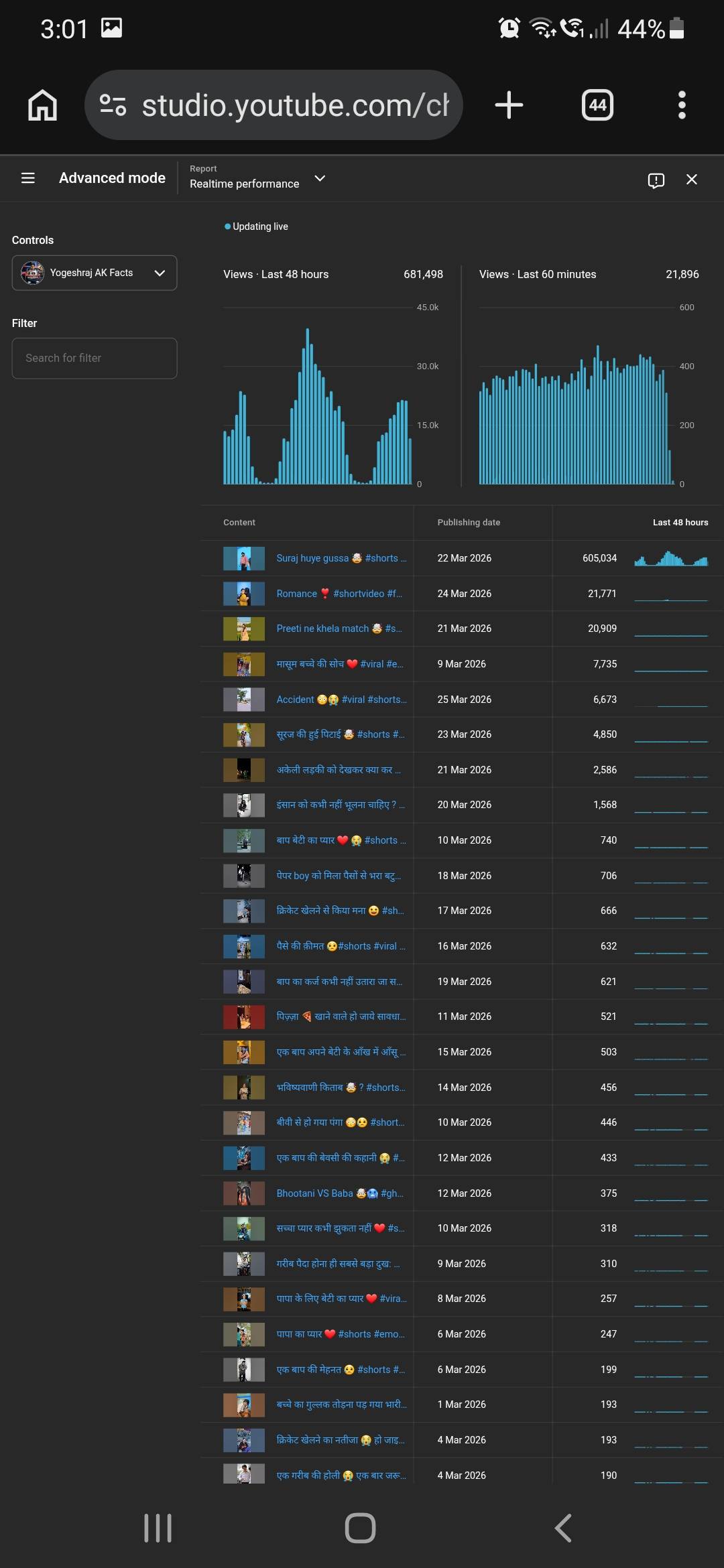Open the 'Bhootani VS Baba' video link
This screenshot has width=724, height=1568.
[339, 1193]
